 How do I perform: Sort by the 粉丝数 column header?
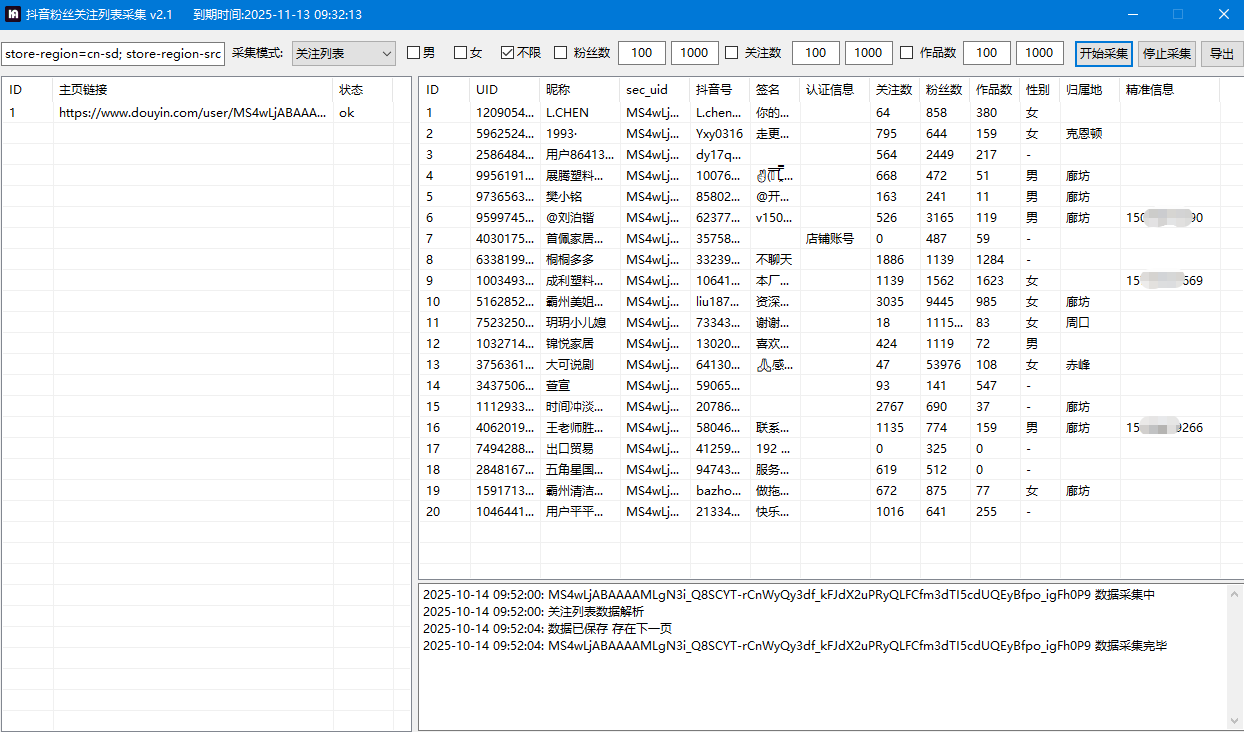pyautogui.click(x=944, y=90)
